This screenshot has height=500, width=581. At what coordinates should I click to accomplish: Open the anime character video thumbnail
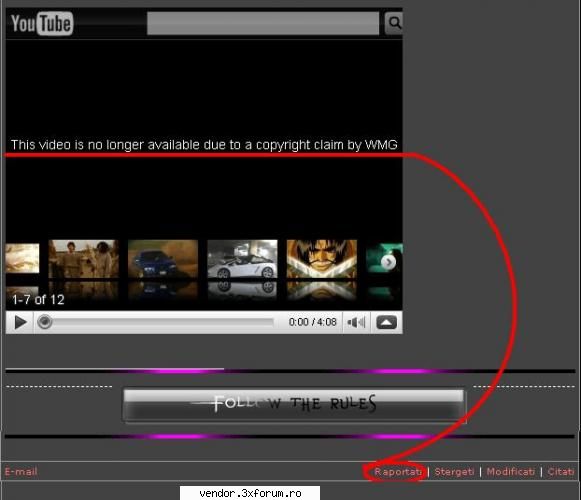click(x=322, y=259)
